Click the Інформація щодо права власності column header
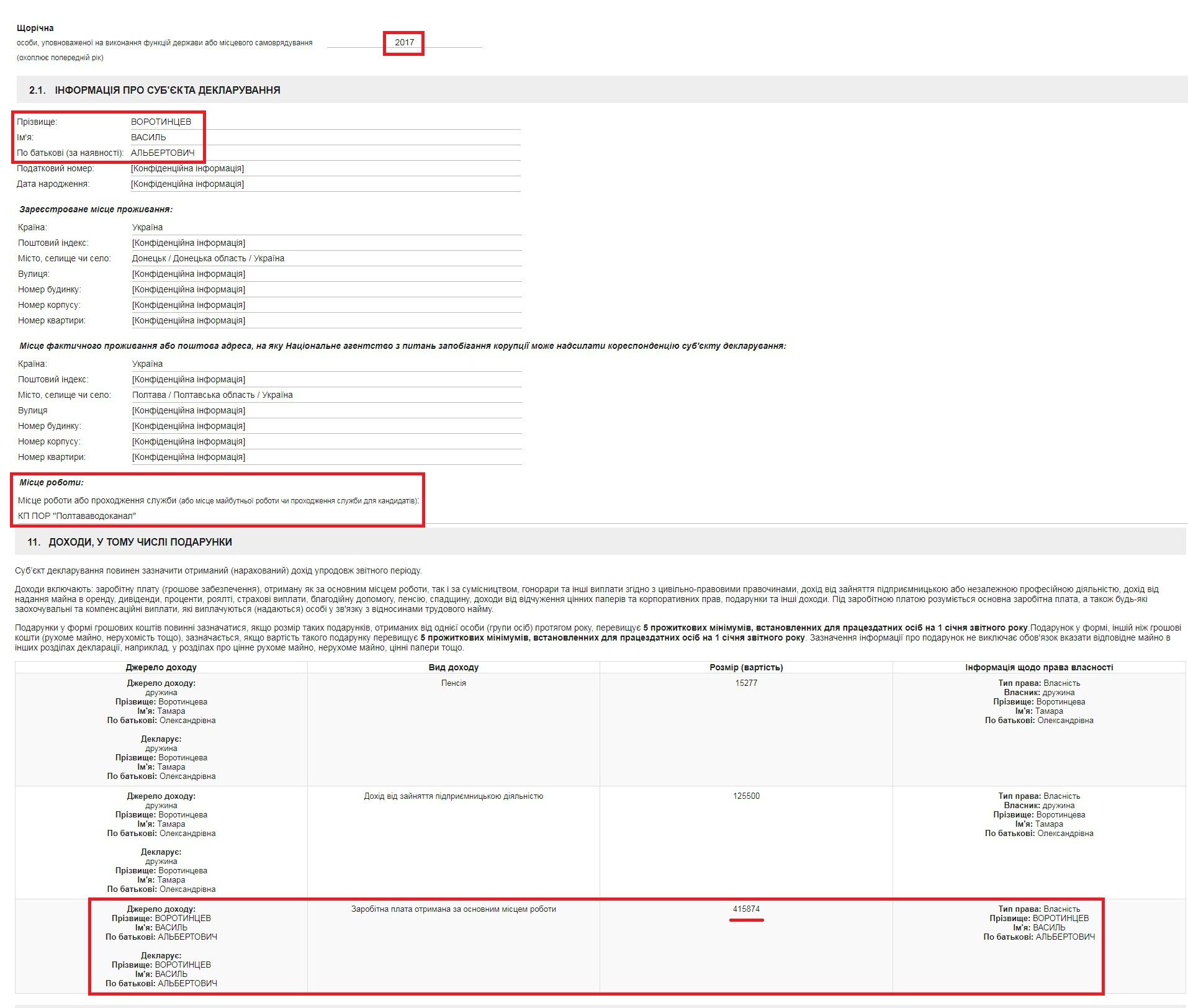This screenshot has height=1008, width=1188. pos(1038,667)
